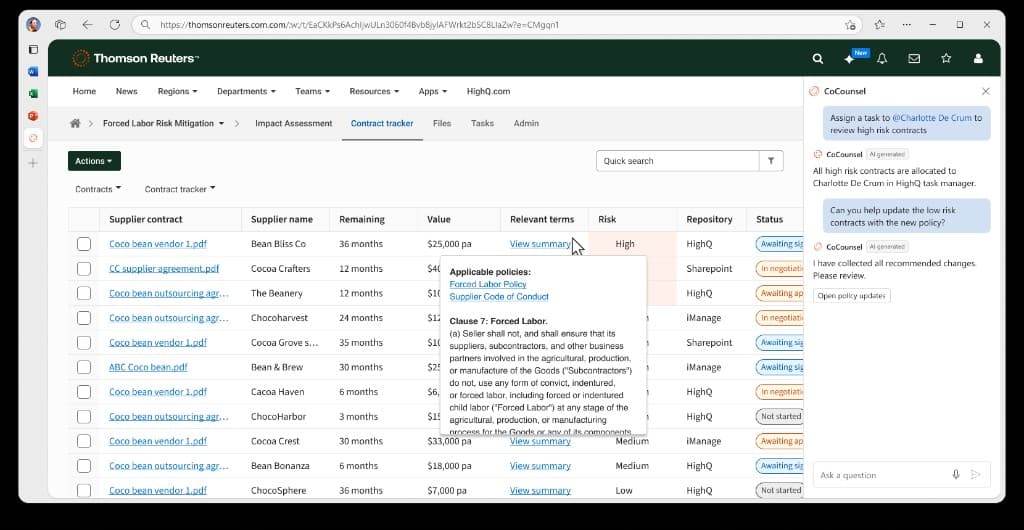Open Excel from the browser sidebar
The image size is (1024, 530).
coord(33,94)
